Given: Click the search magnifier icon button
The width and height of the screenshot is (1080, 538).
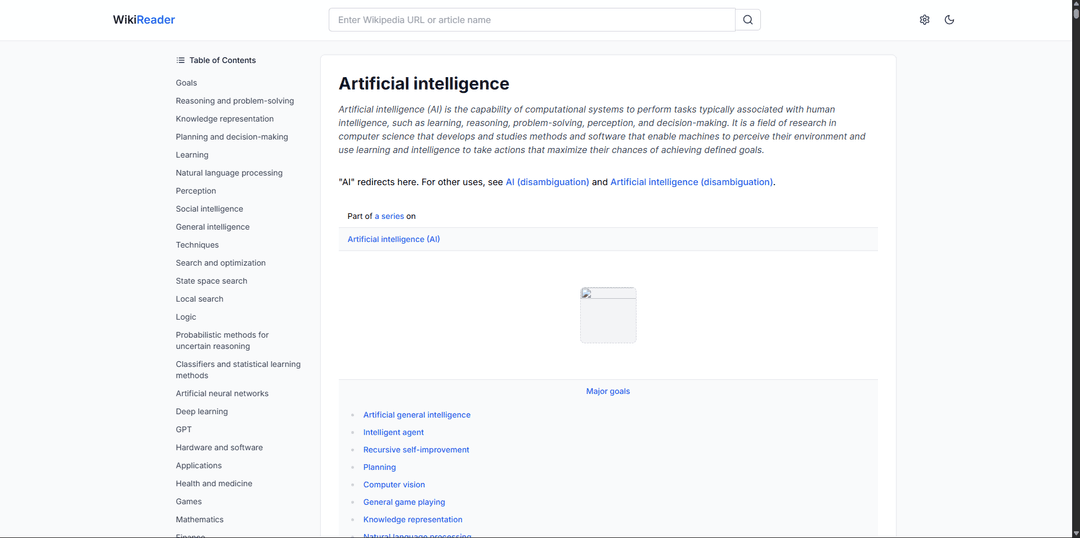Looking at the screenshot, I should [x=748, y=20].
